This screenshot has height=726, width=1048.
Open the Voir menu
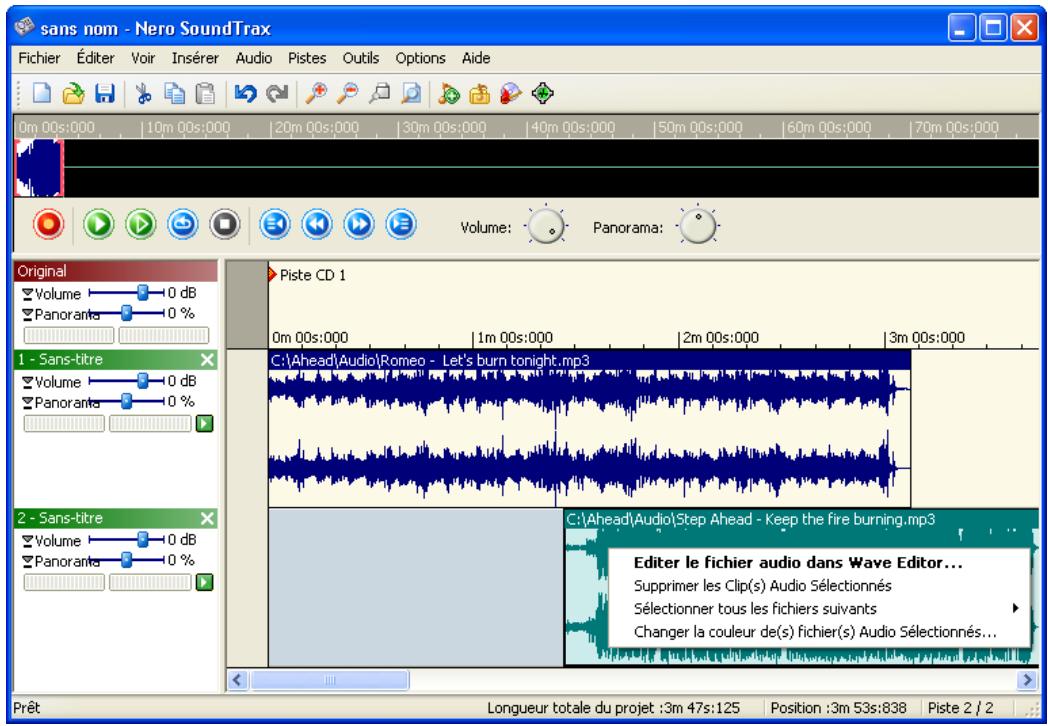pyautogui.click(x=143, y=58)
